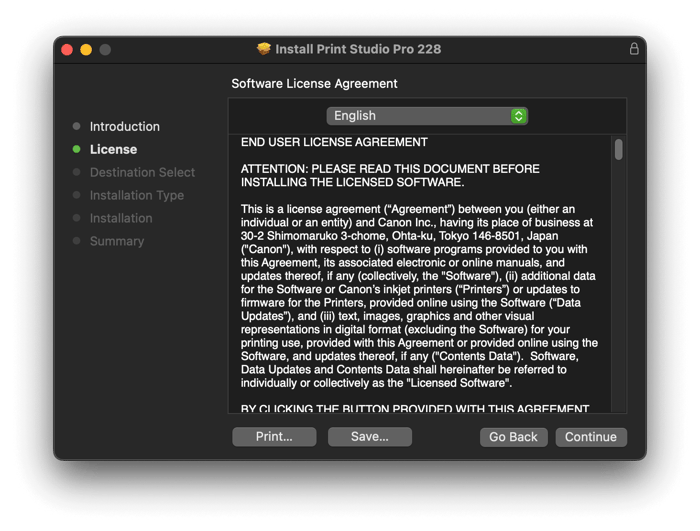Click the "Software License Agreement" title text
The height and width of the screenshot is (531, 700).
314,84
